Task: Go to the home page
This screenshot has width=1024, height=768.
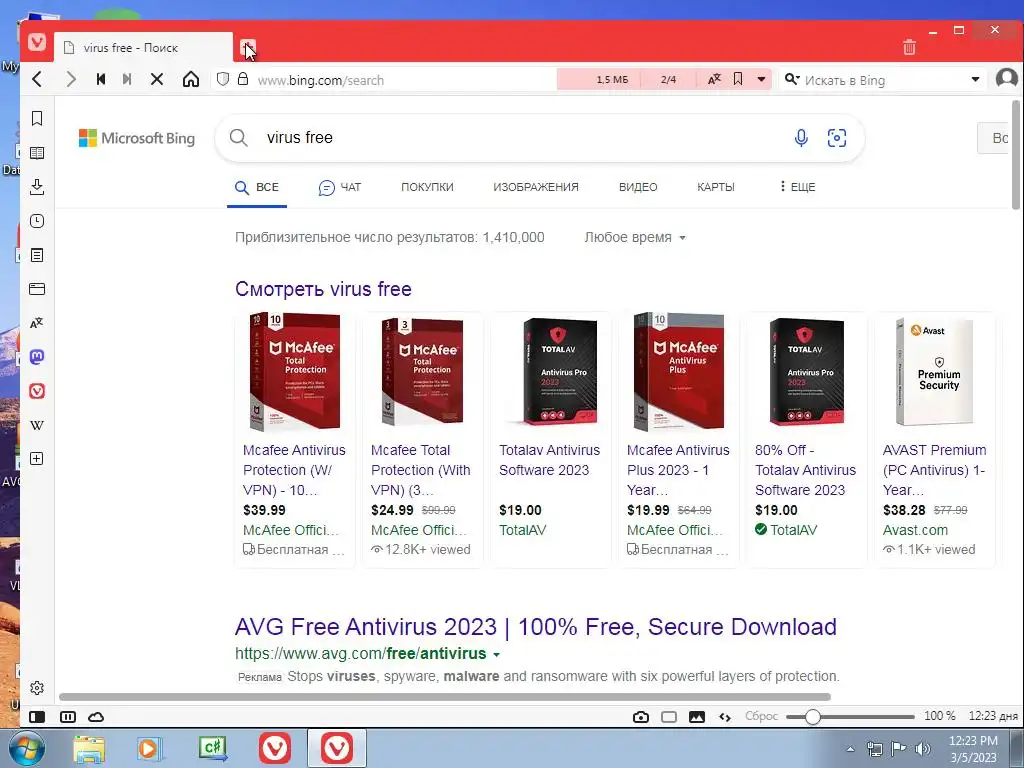Action: click(191, 80)
